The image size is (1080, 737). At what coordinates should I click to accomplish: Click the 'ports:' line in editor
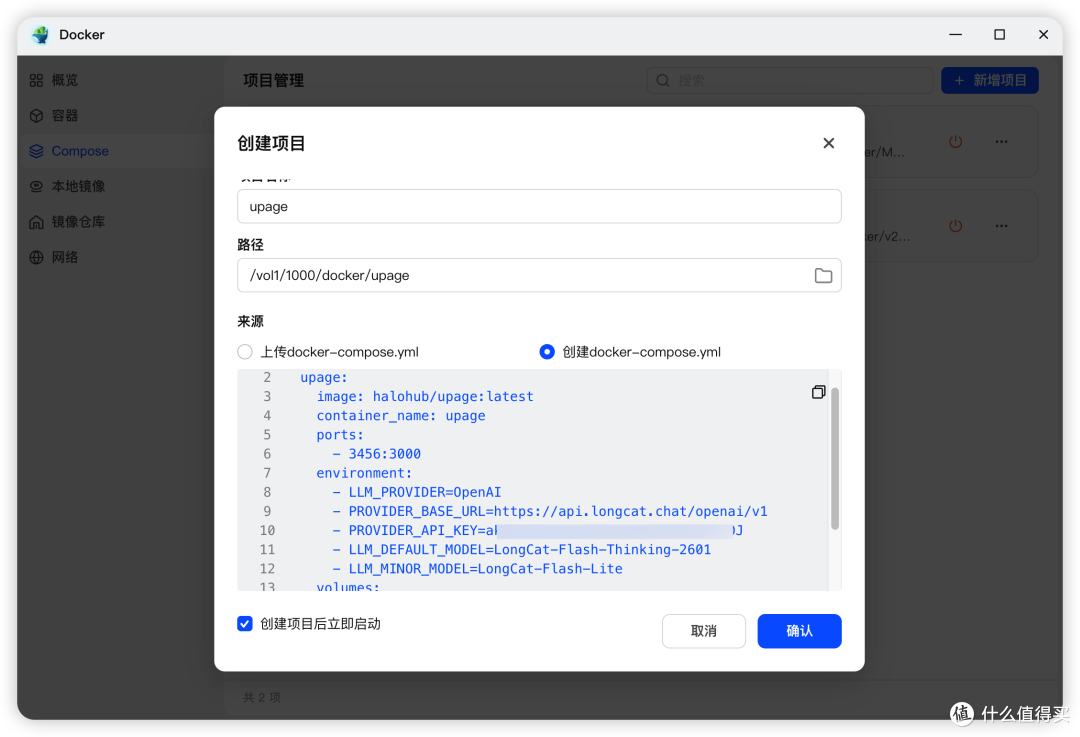pyautogui.click(x=340, y=435)
